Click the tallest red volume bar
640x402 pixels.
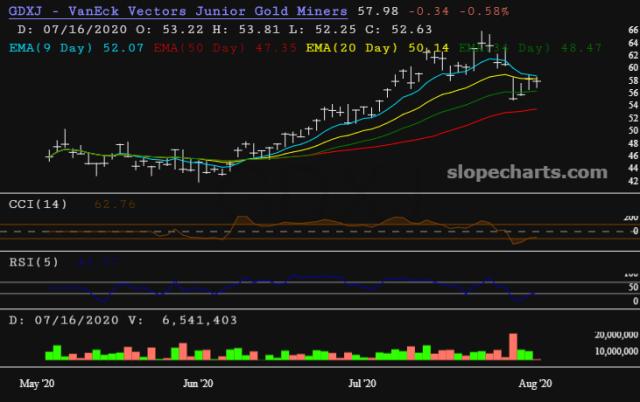pos(513,346)
